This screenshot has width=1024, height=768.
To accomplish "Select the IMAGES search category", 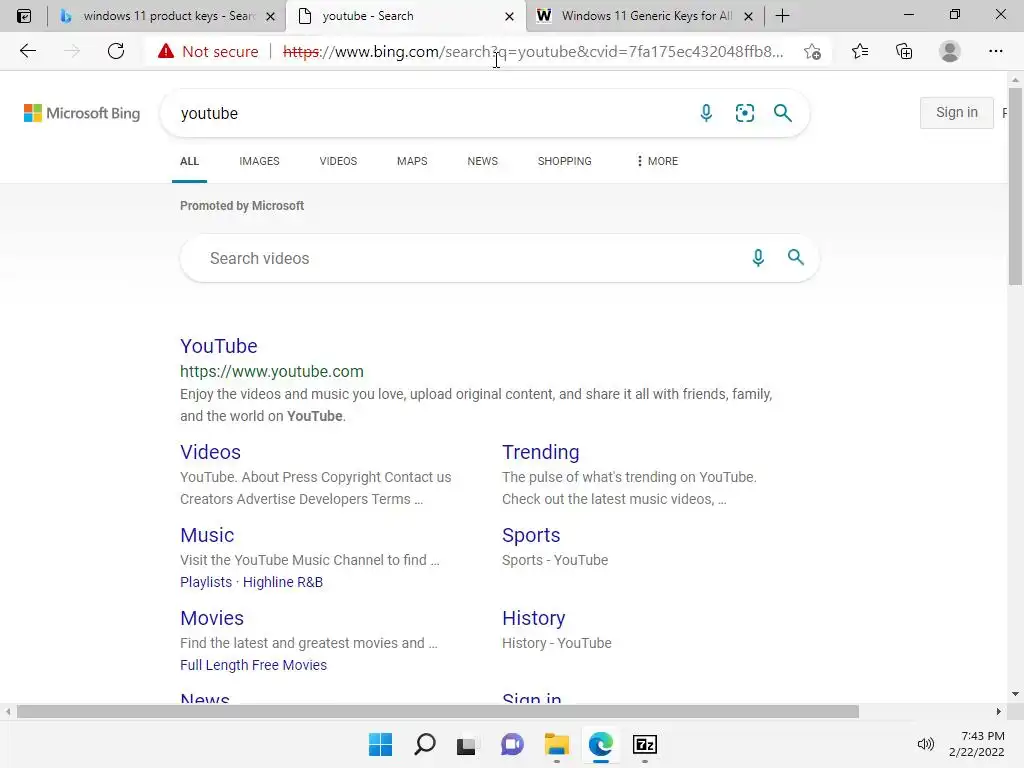I will pos(259,161).
